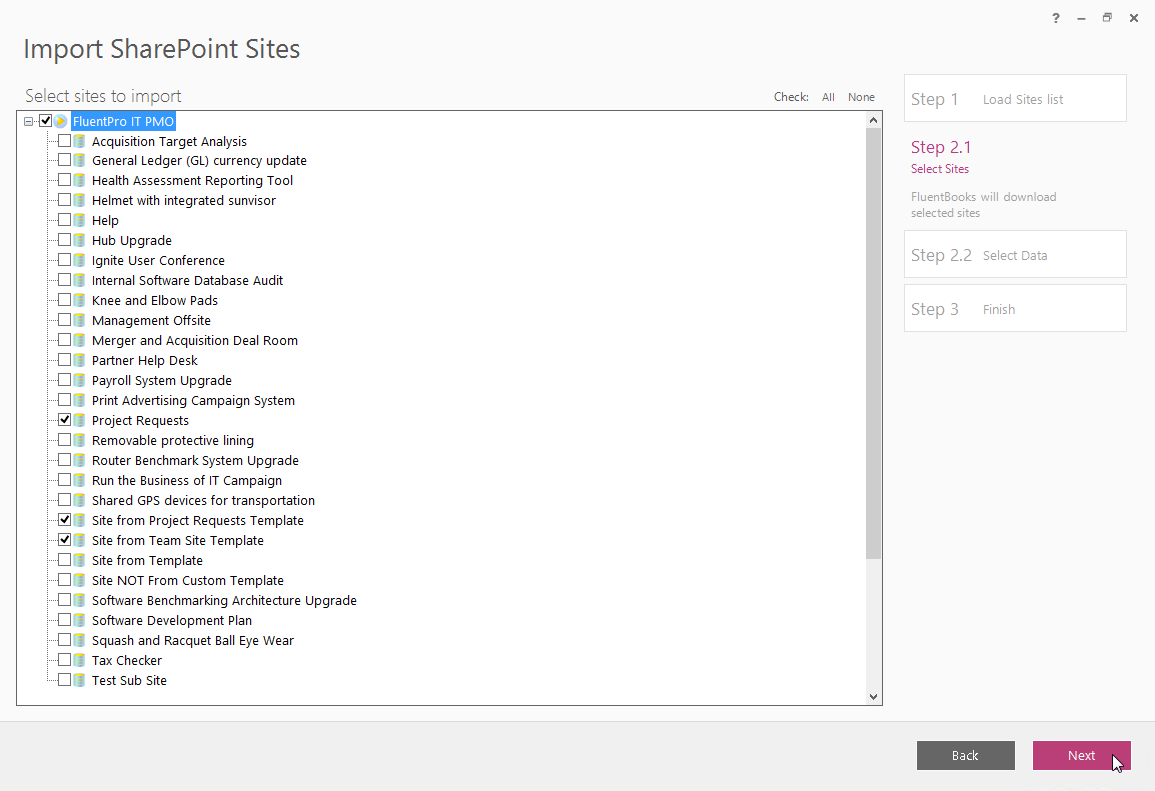
Task: Click the site icon beside Print Advertising Campaign System
Action: pyautogui.click(x=80, y=400)
